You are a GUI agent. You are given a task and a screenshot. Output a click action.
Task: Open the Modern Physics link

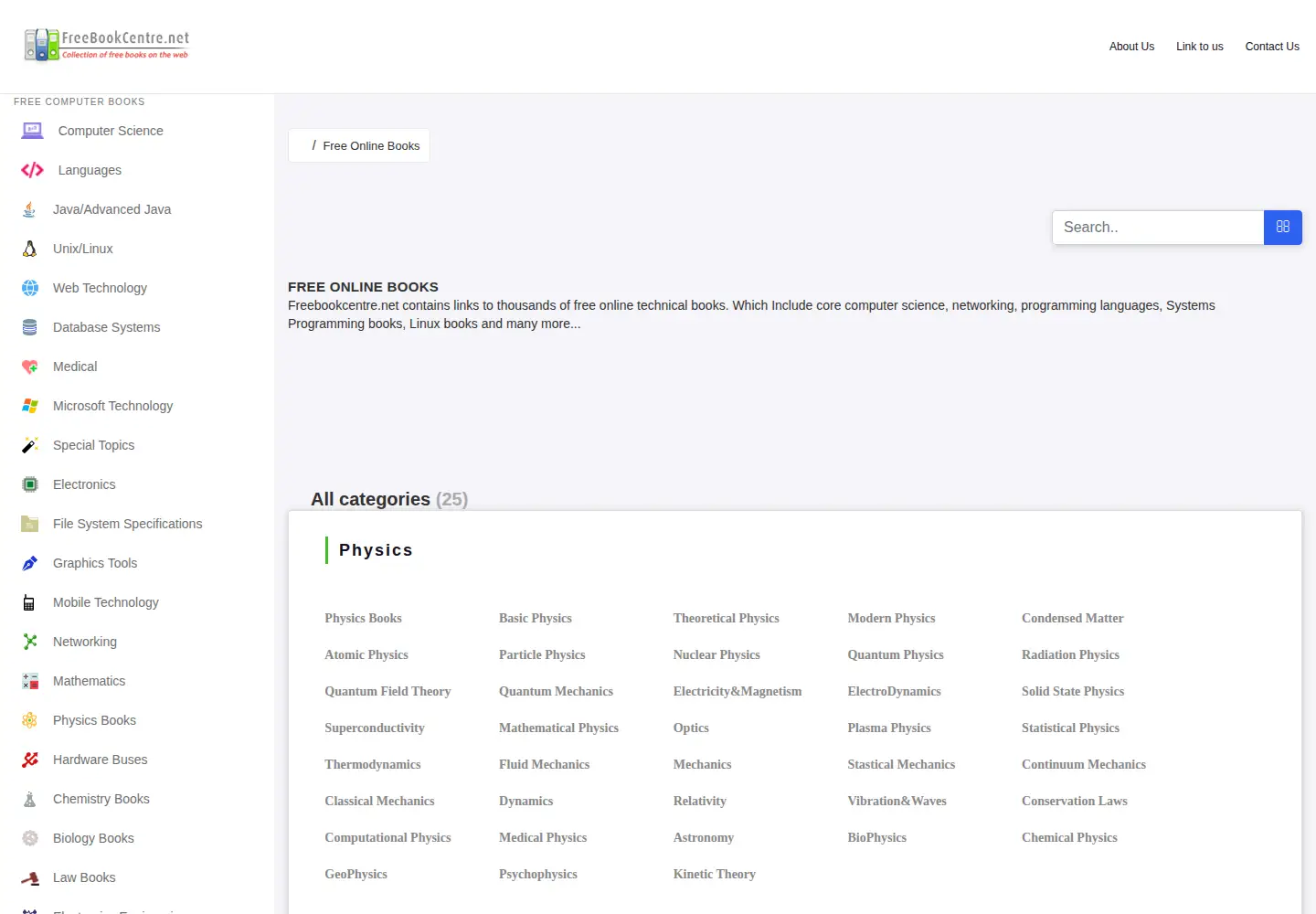[x=891, y=618]
